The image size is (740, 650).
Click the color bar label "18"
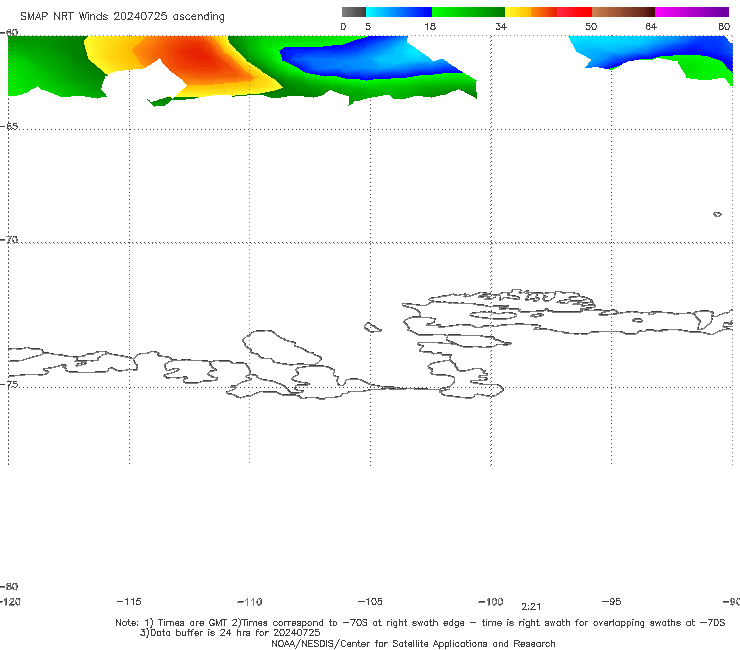[430, 27]
